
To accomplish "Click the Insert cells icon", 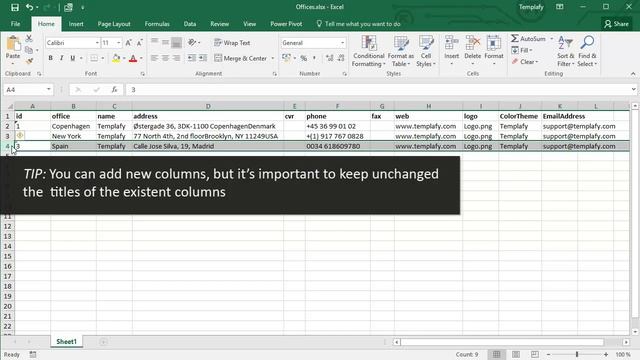I will (x=451, y=44).
